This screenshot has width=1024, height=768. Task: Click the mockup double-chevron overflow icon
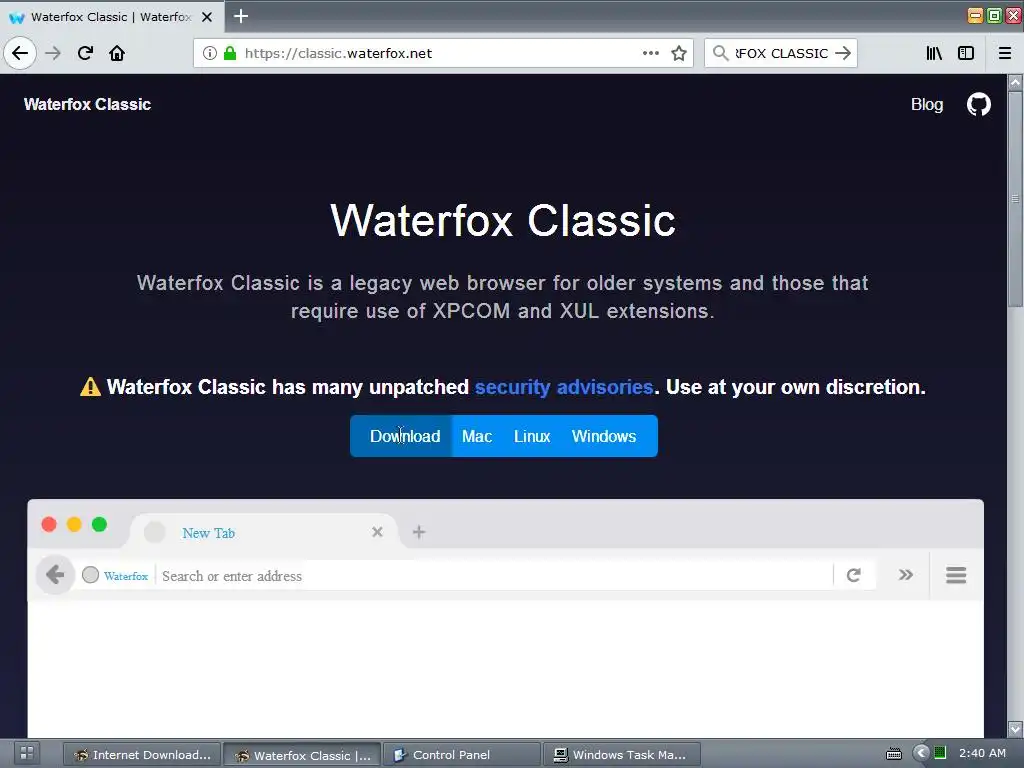[905, 575]
